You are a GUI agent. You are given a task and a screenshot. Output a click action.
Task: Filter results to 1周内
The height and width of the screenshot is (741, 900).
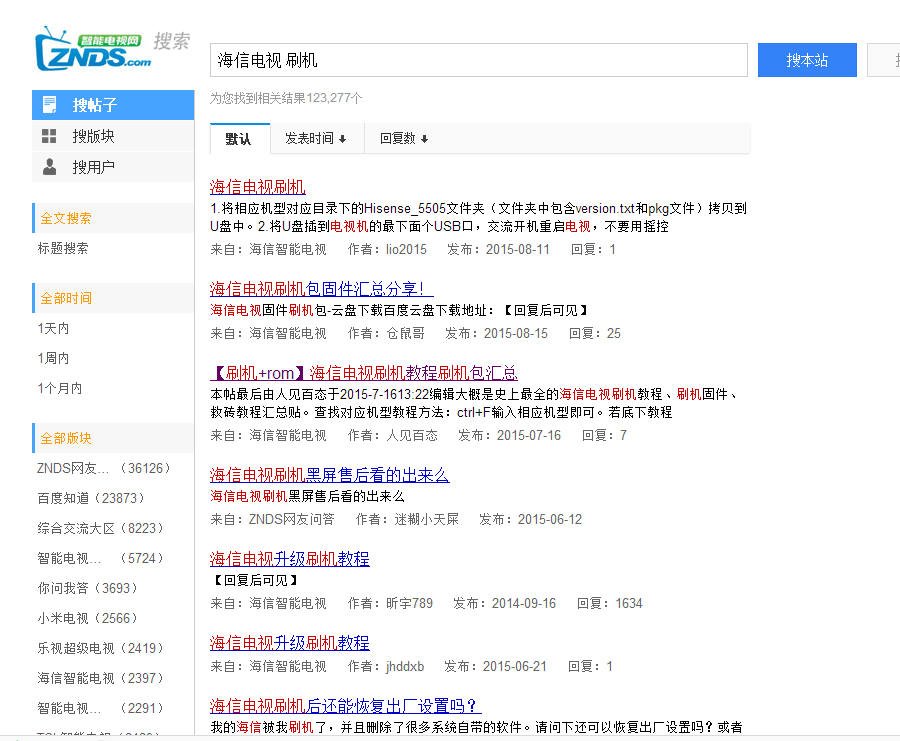53,358
